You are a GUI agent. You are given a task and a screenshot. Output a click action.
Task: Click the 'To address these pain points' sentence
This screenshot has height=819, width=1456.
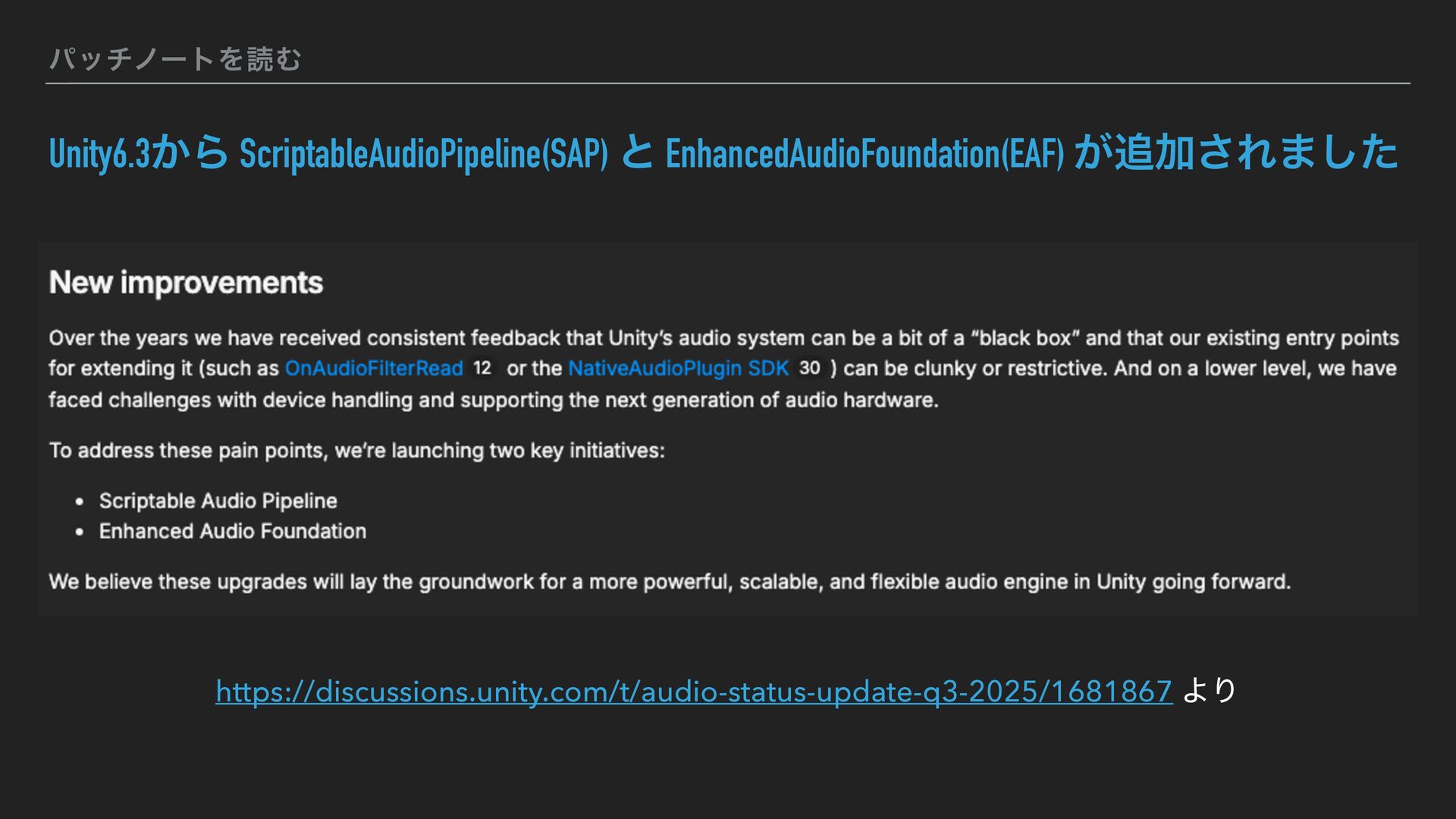tap(356, 450)
